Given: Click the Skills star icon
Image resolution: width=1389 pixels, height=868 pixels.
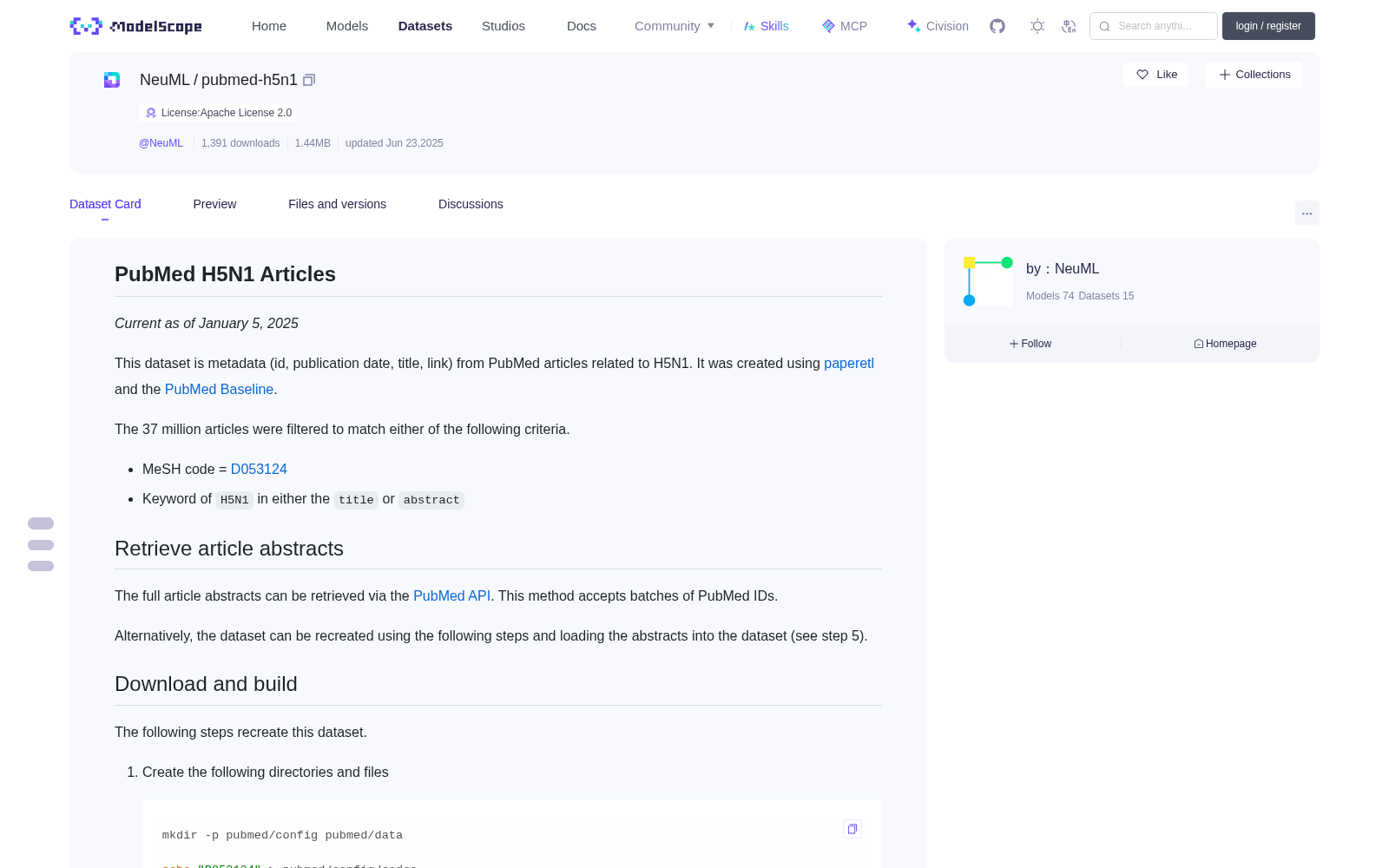Looking at the screenshot, I should click(749, 26).
